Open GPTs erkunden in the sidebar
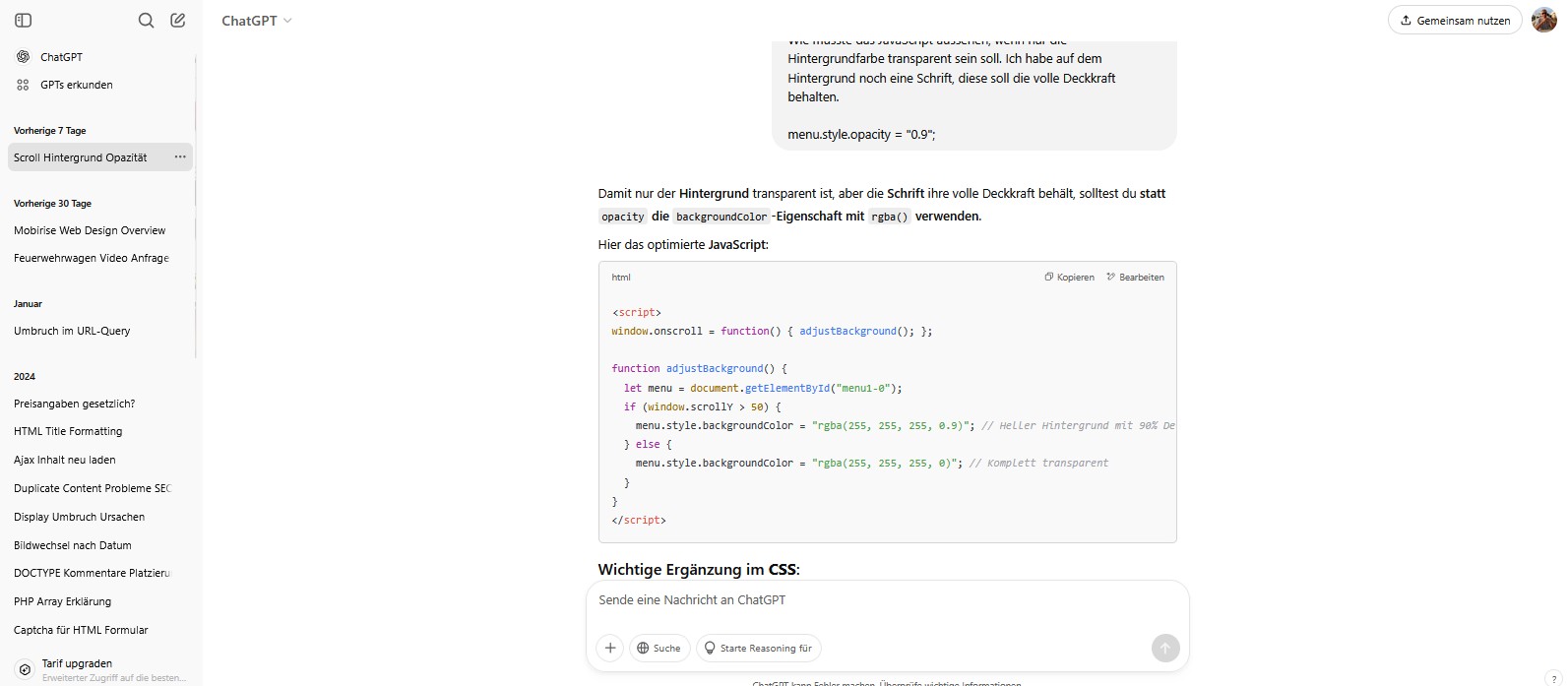Viewport: 1568px width, 686px height. (x=76, y=85)
